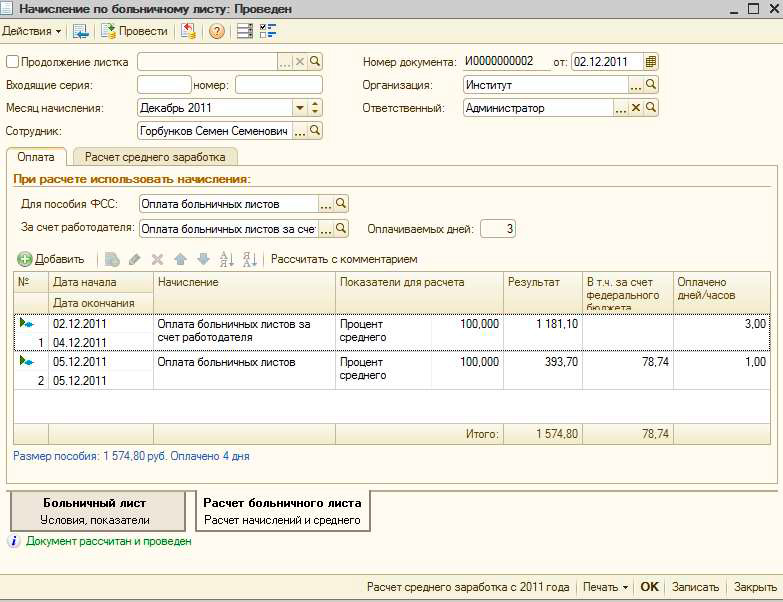The width and height of the screenshot is (783, 602).
Task: Maximize the document window
Action: tap(754, 8)
